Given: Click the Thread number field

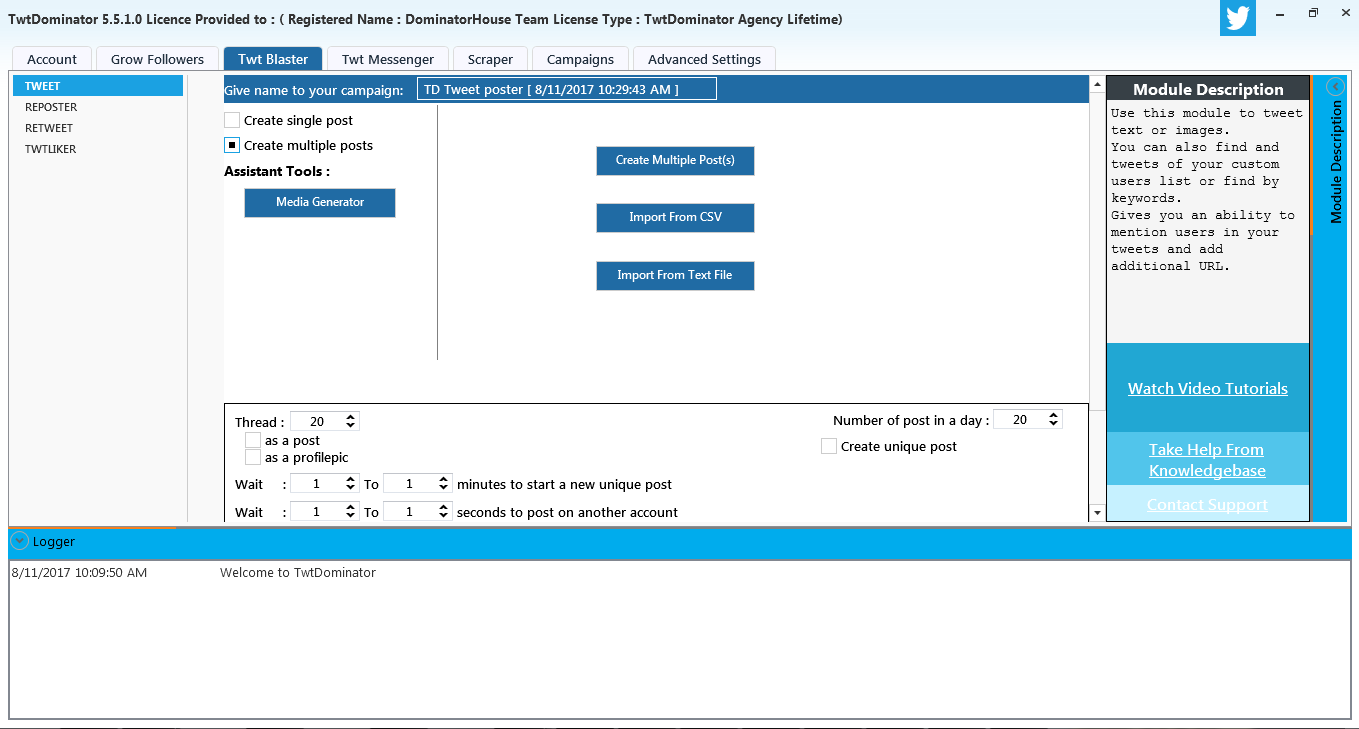Looking at the screenshot, I should (x=318, y=421).
